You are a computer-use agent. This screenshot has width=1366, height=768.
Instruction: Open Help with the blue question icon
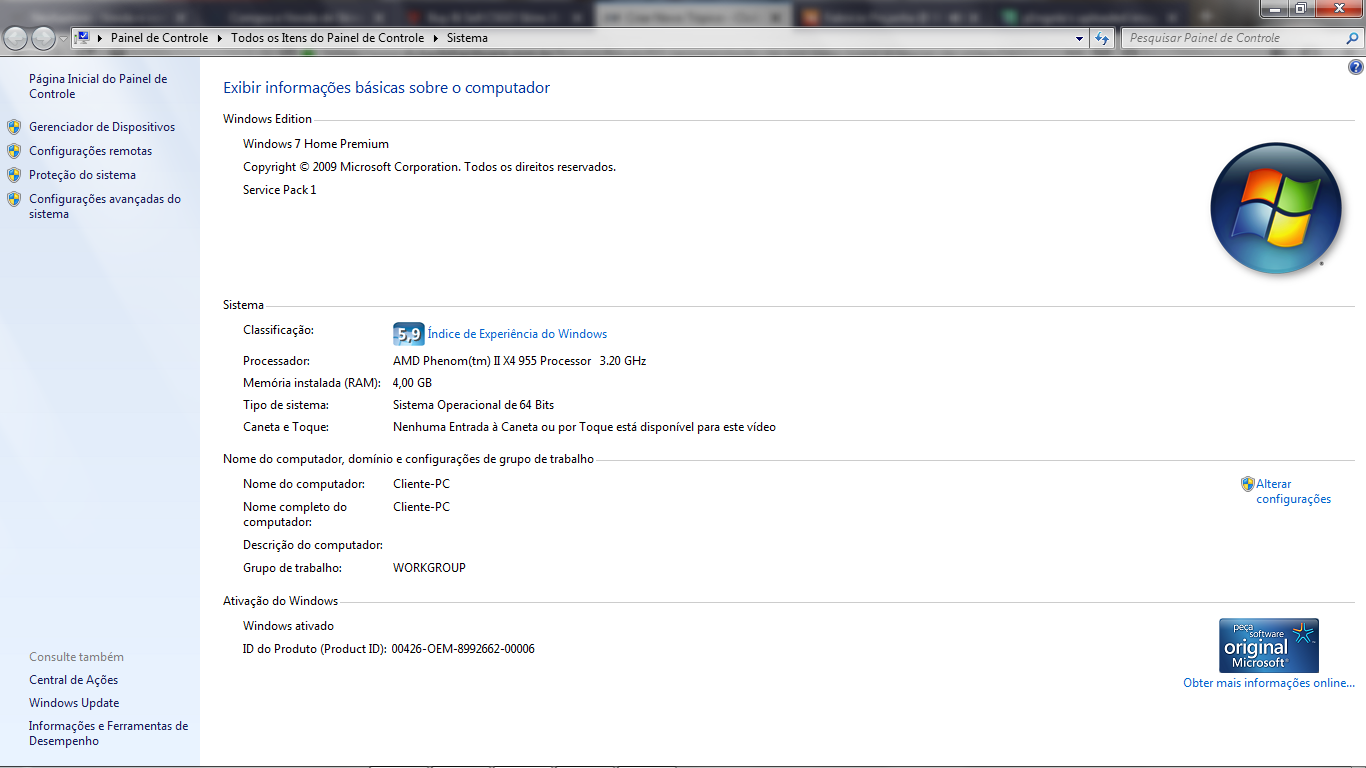pos(1356,68)
